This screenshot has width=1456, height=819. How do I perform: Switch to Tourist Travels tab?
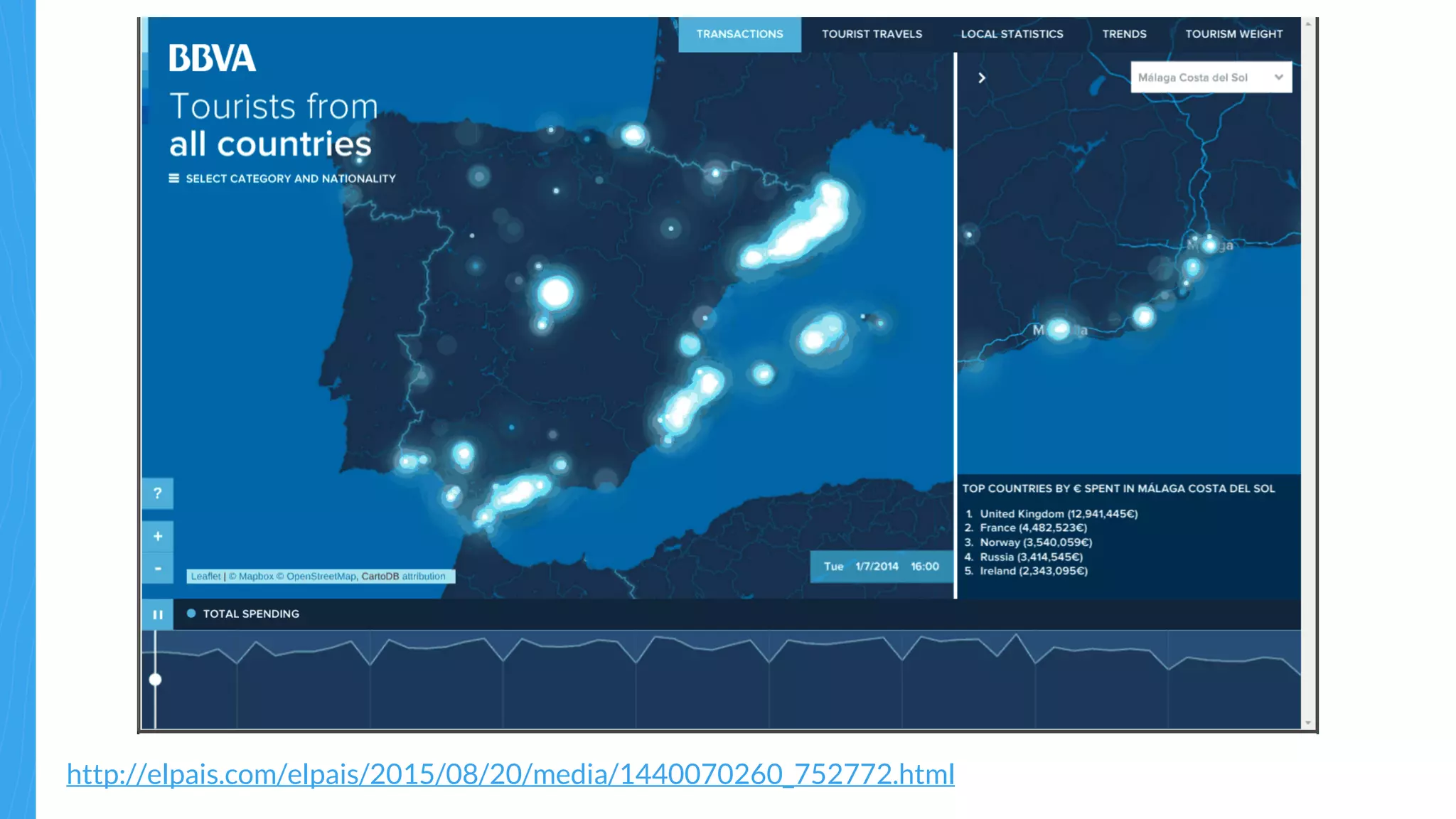coord(872,34)
